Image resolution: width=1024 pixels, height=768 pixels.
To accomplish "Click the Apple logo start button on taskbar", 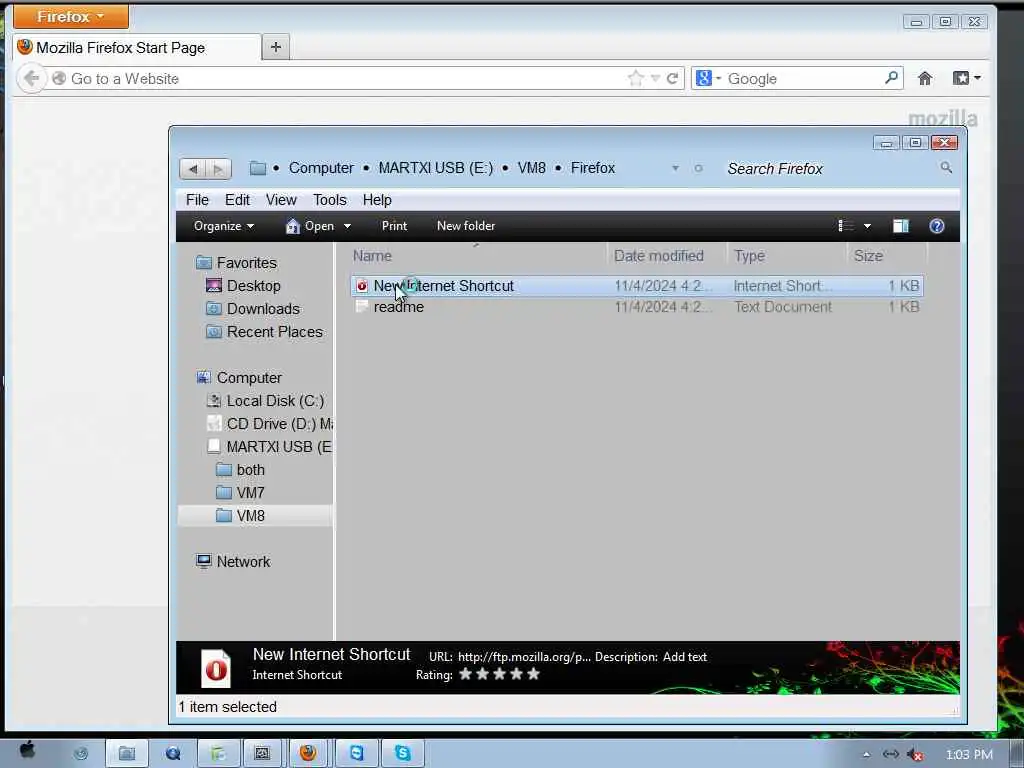I will coord(27,751).
